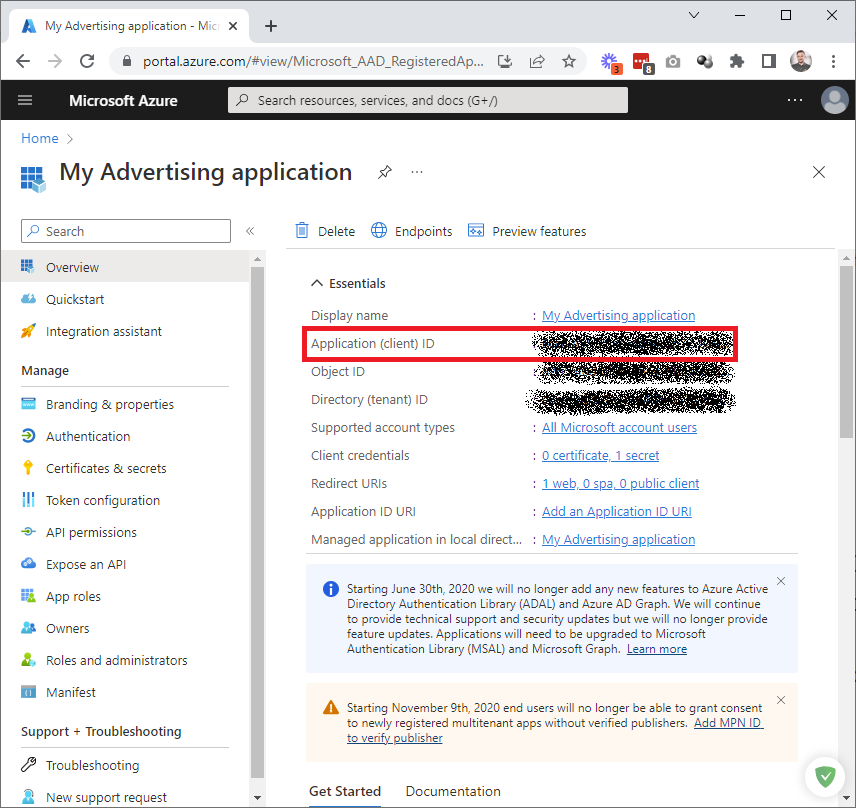Screen dimensions: 856x808
Task: Open the Azure portal hamburger menu
Action: pos(25,100)
